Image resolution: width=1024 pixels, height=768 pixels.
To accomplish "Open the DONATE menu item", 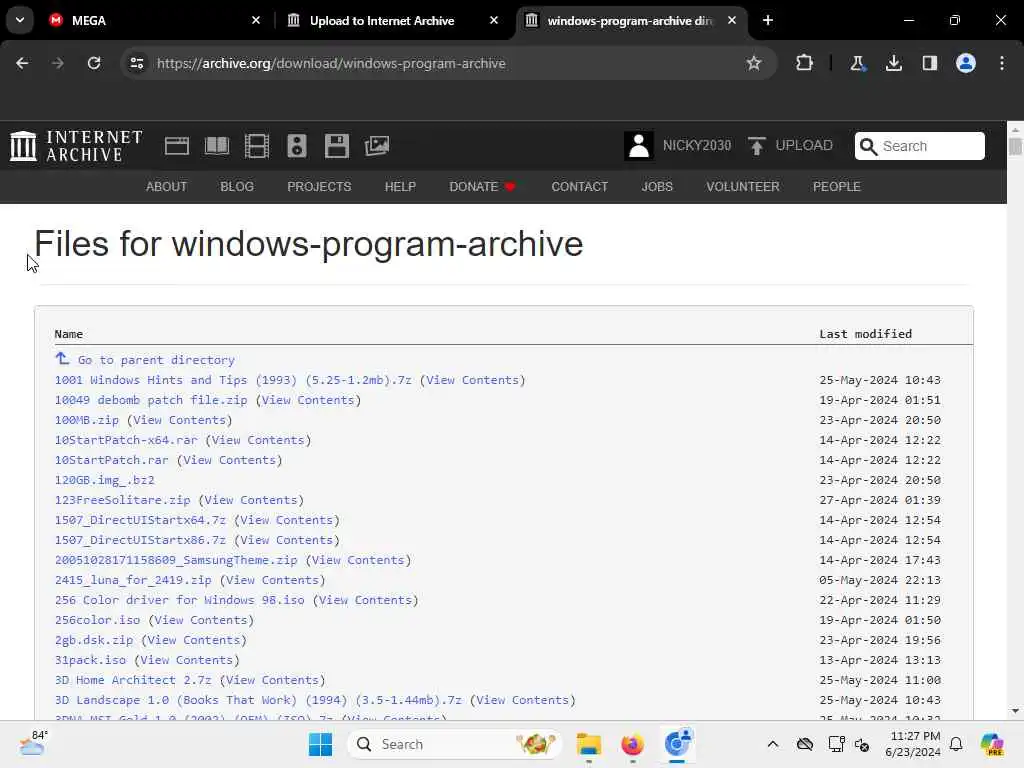I will tap(482, 187).
